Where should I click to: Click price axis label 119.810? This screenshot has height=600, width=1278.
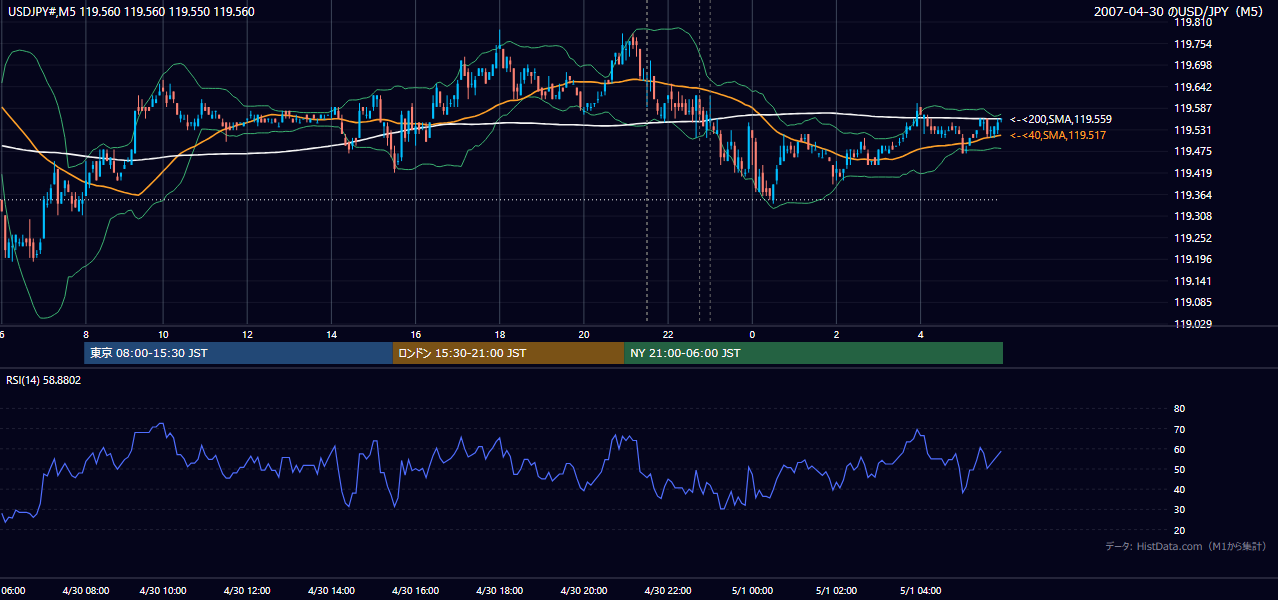(1192, 22)
